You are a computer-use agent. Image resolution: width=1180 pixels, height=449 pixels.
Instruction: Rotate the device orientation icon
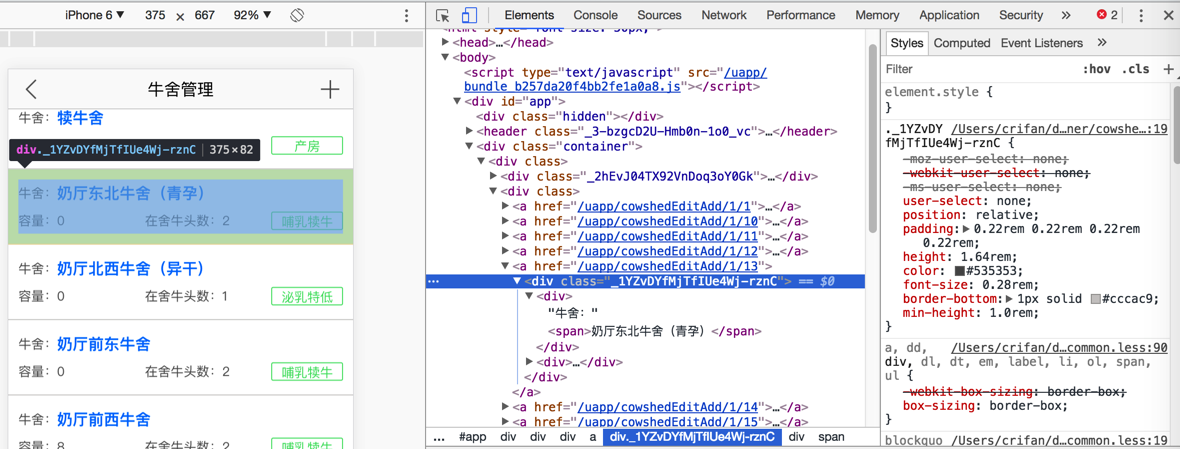point(296,15)
